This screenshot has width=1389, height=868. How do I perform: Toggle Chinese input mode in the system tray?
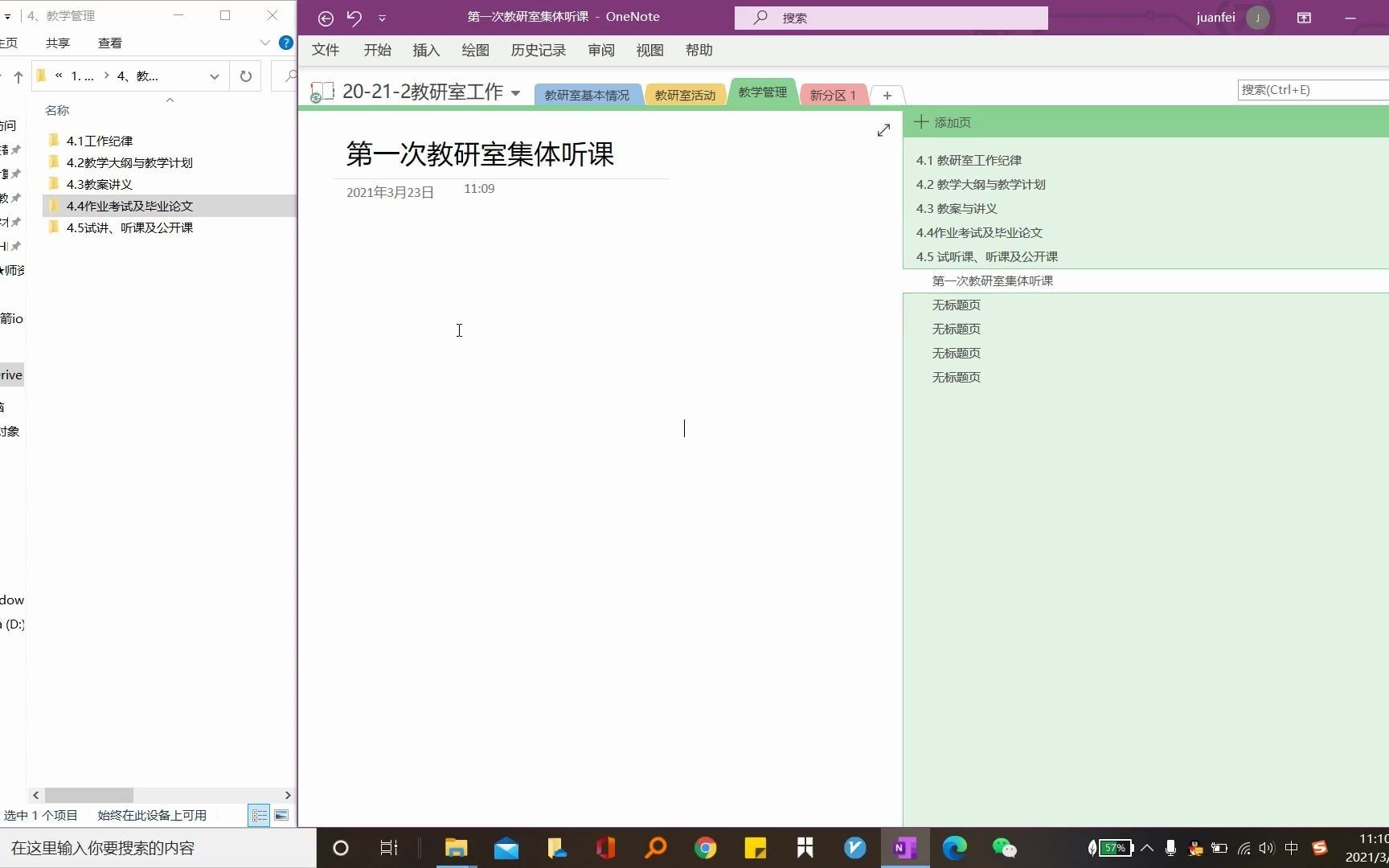(1291, 848)
